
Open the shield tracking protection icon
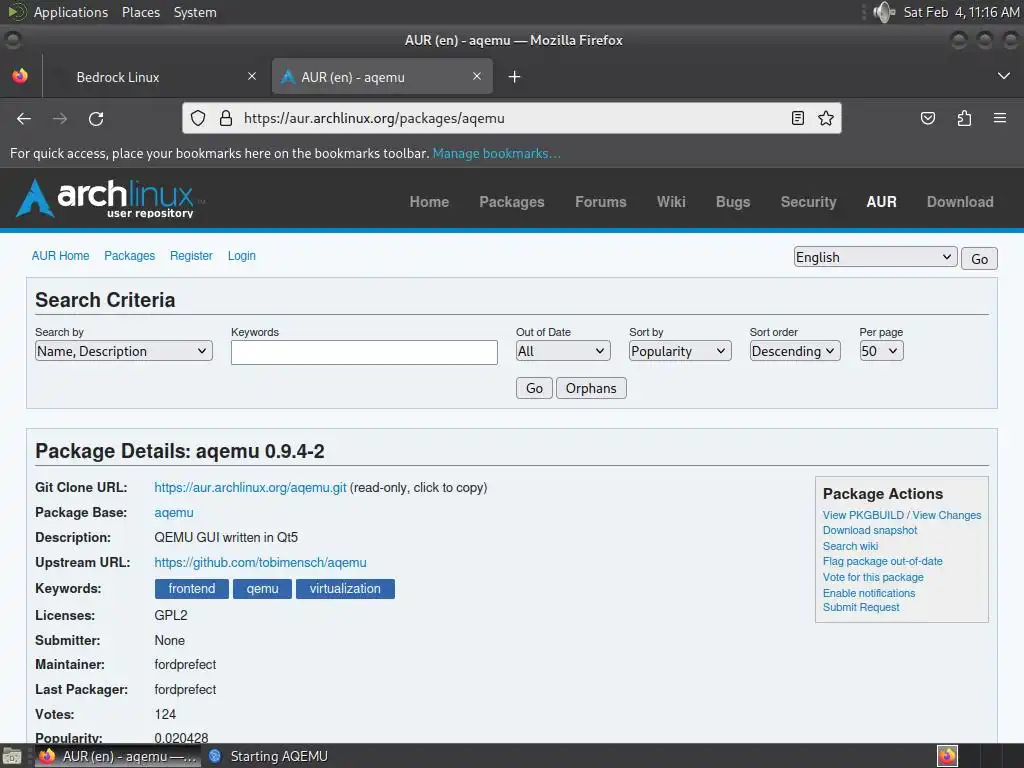[198, 118]
